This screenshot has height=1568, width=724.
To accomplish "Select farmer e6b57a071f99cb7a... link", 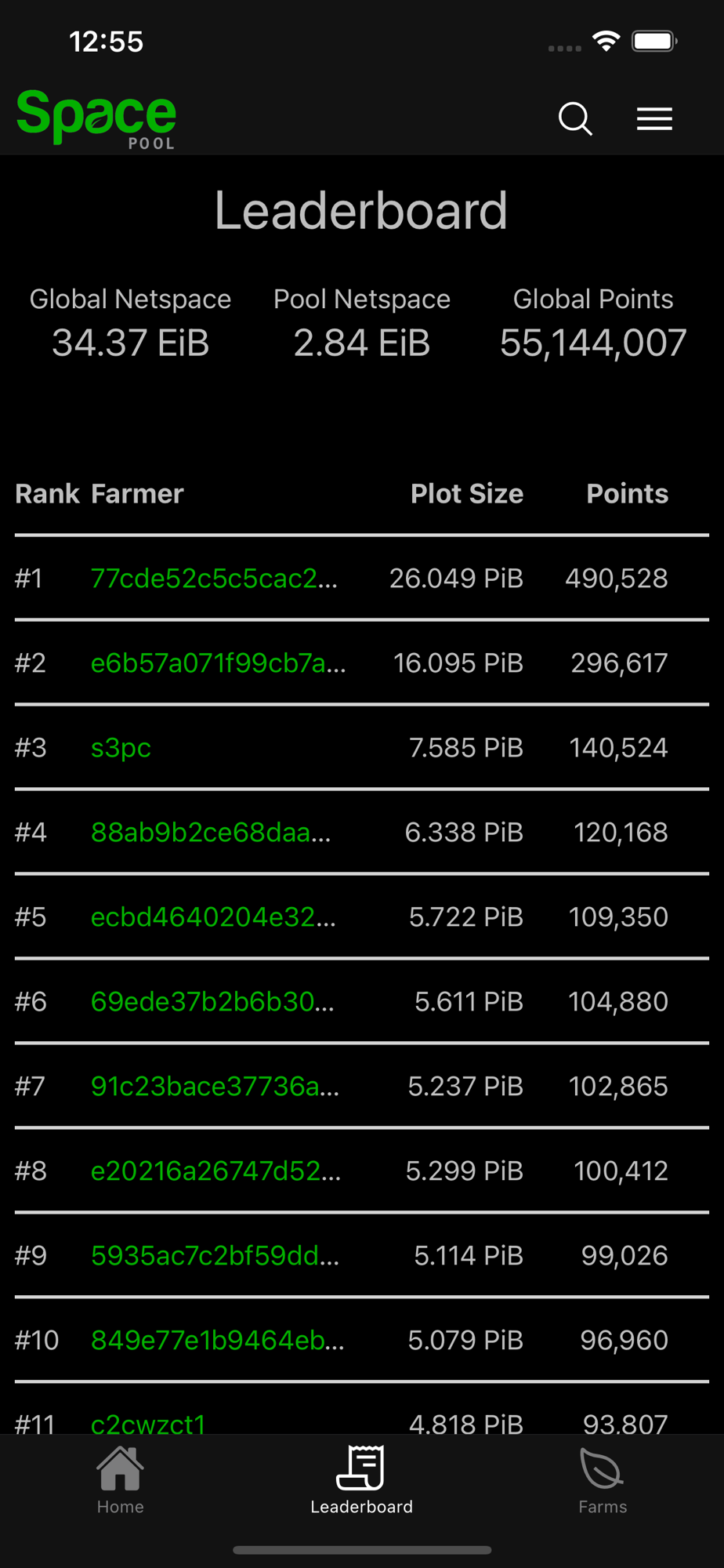I will click(219, 663).
